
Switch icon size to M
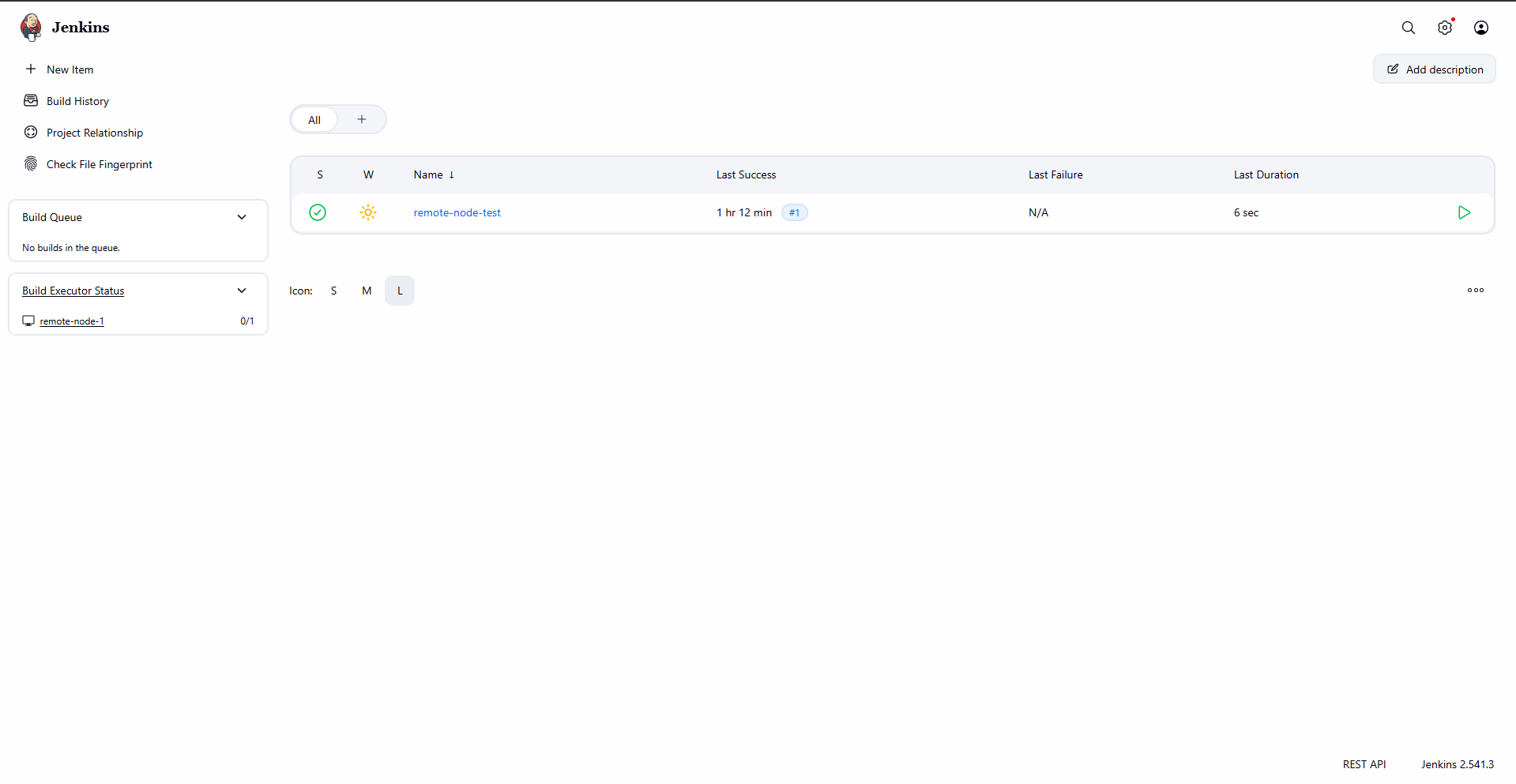pyautogui.click(x=367, y=291)
